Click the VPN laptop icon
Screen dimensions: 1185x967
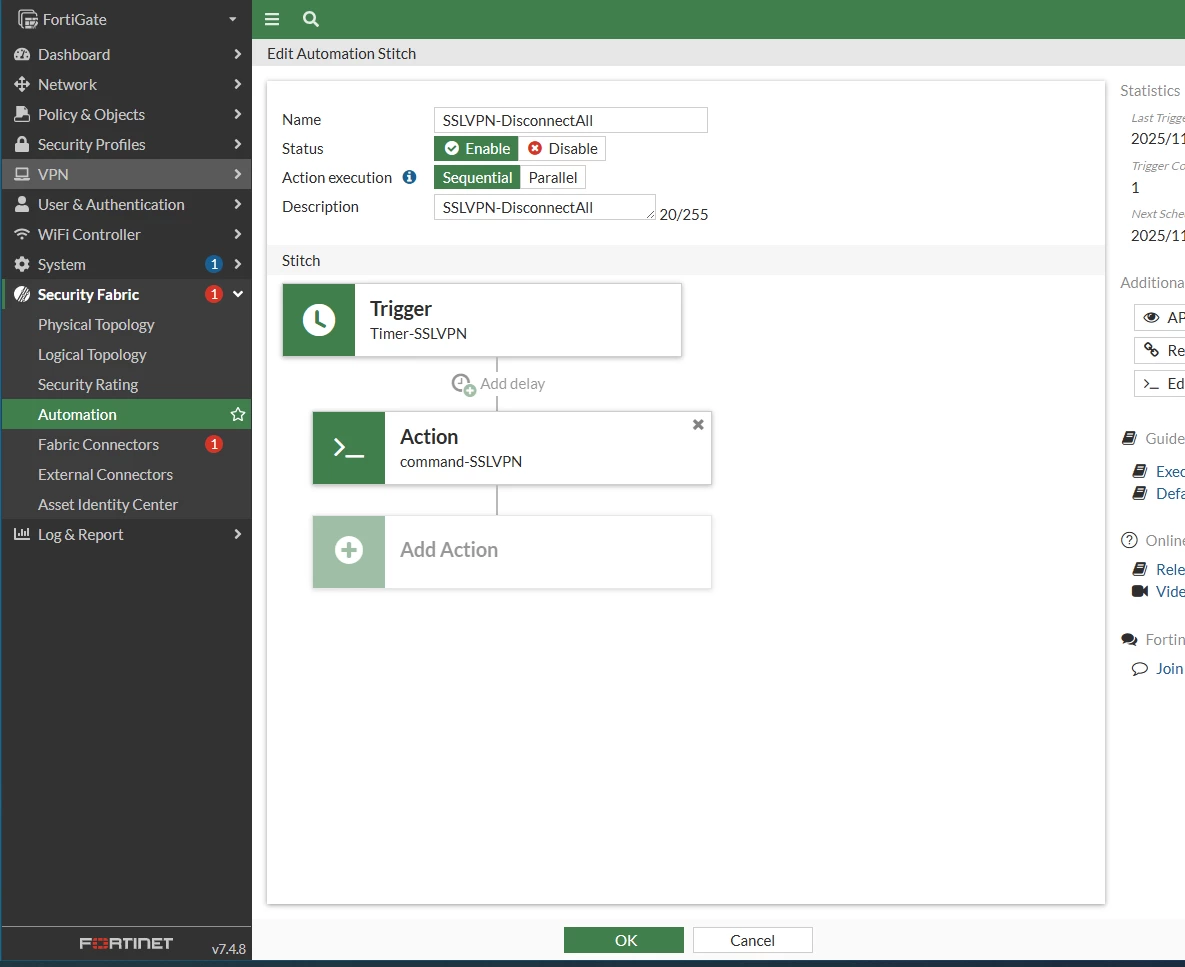(22, 175)
